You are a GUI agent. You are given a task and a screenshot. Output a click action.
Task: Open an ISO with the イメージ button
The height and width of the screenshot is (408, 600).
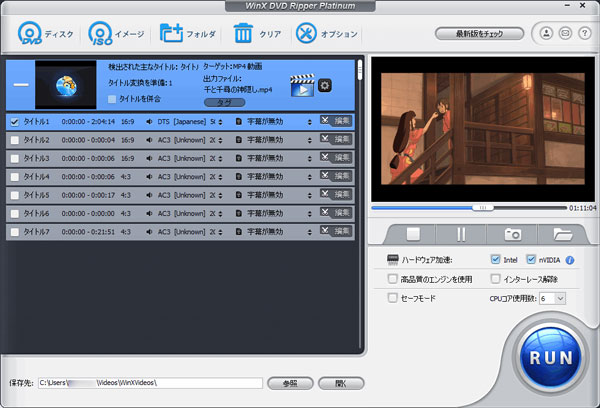(116, 34)
